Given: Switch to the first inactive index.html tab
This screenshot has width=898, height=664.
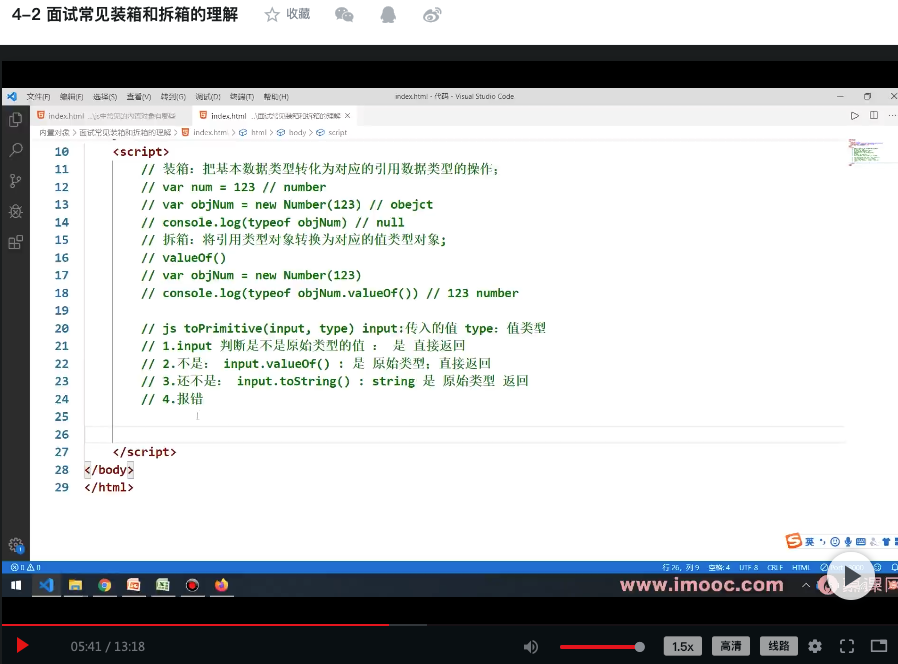Looking at the screenshot, I should click(x=112, y=116).
